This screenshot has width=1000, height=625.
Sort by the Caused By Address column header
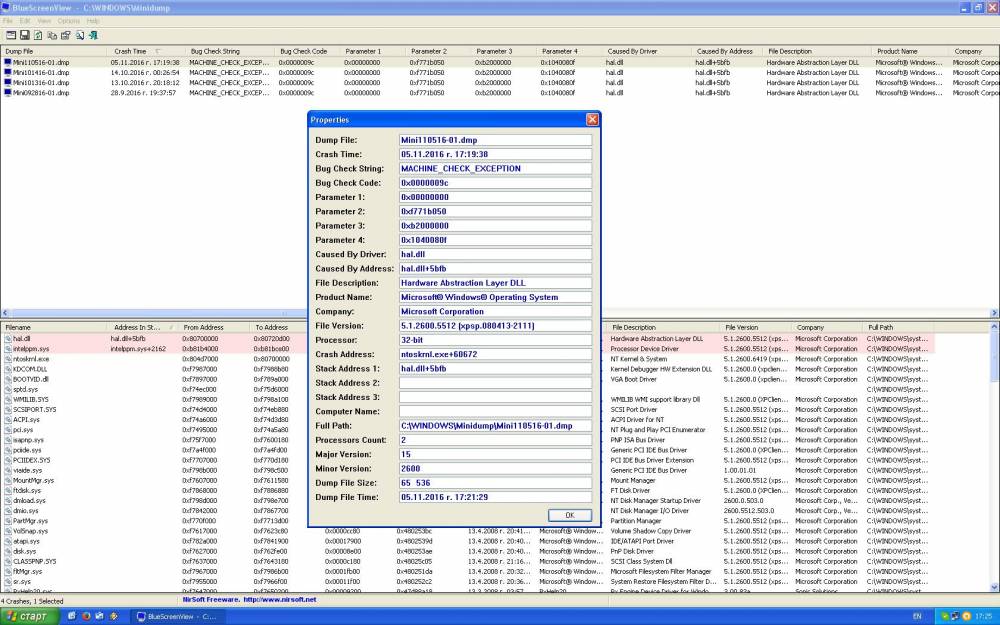point(726,51)
